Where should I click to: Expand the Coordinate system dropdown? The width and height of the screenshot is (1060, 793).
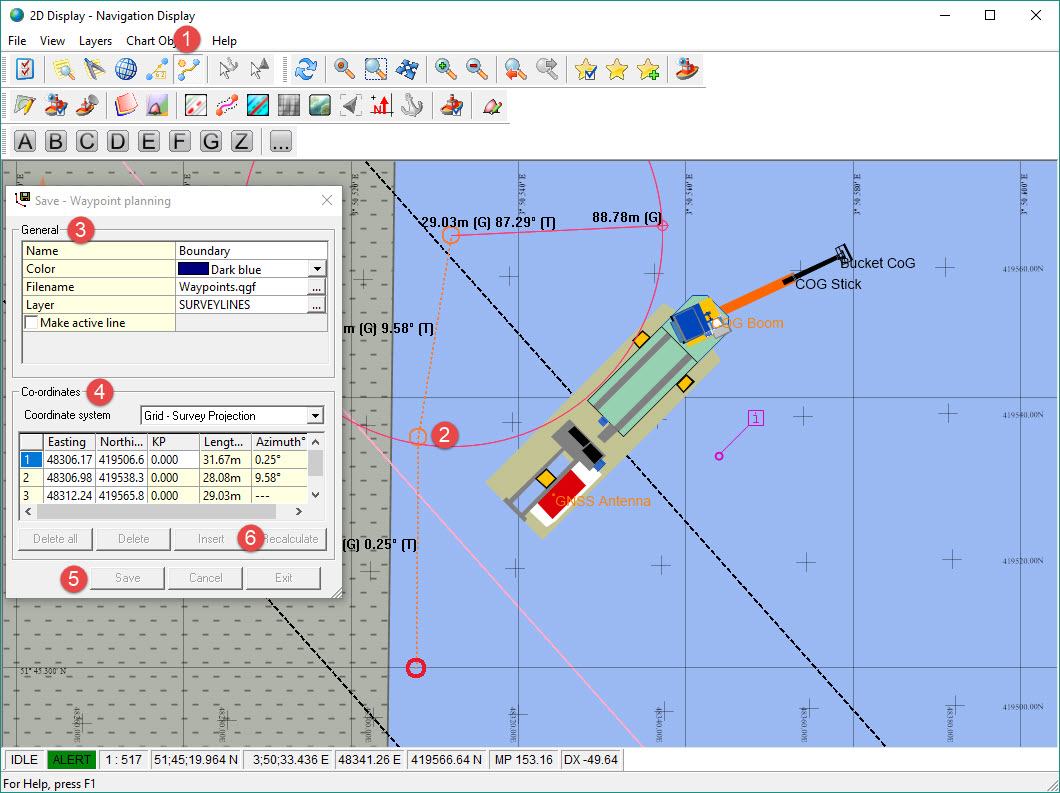coord(315,416)
